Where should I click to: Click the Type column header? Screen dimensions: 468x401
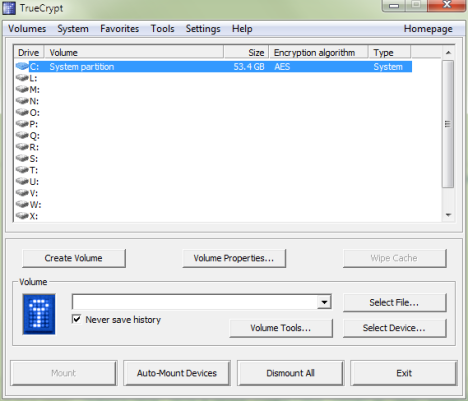[390, 52]
